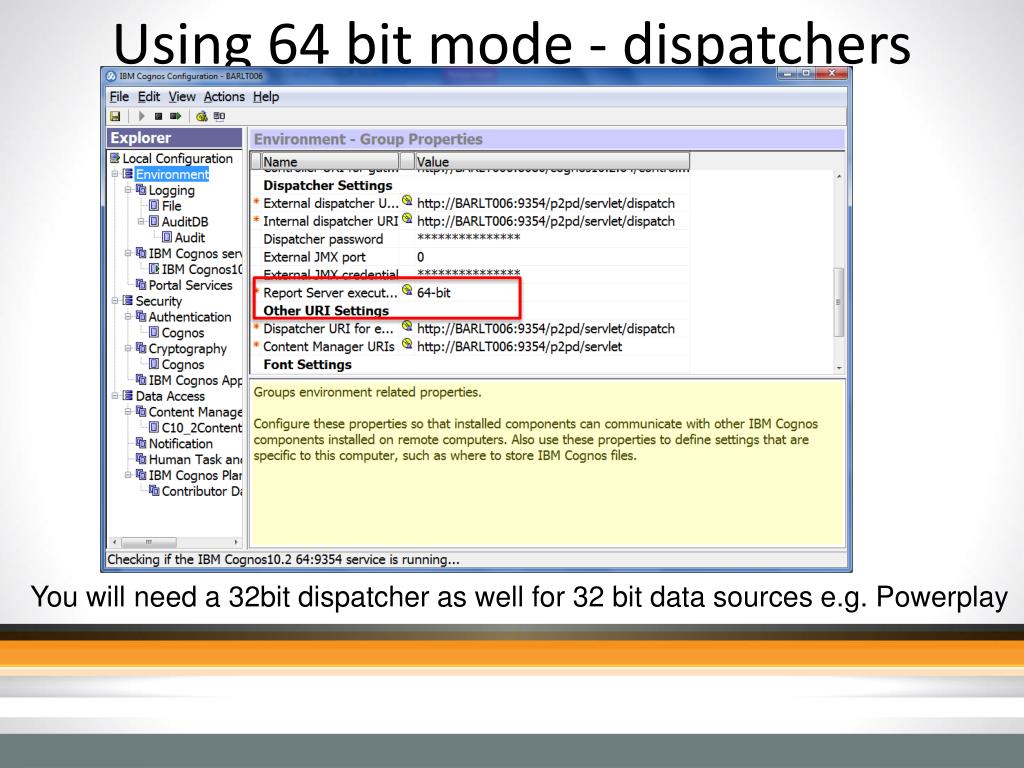Click the Stop service square icon
The height and width of the screenshot is (768, 1024).
coord(158,116)
